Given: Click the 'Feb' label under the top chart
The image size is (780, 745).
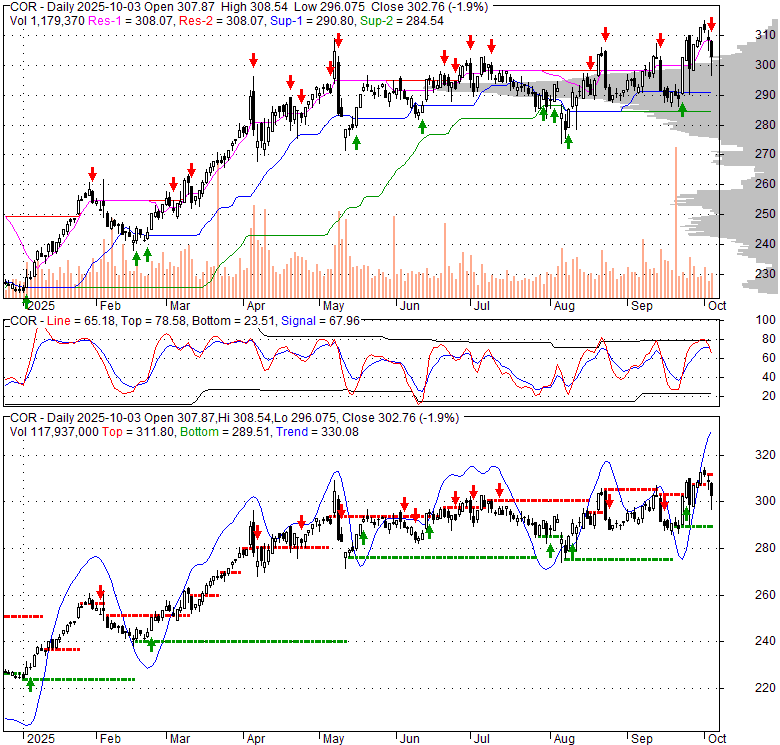Looking at the screenshot, I should point(110,306).
